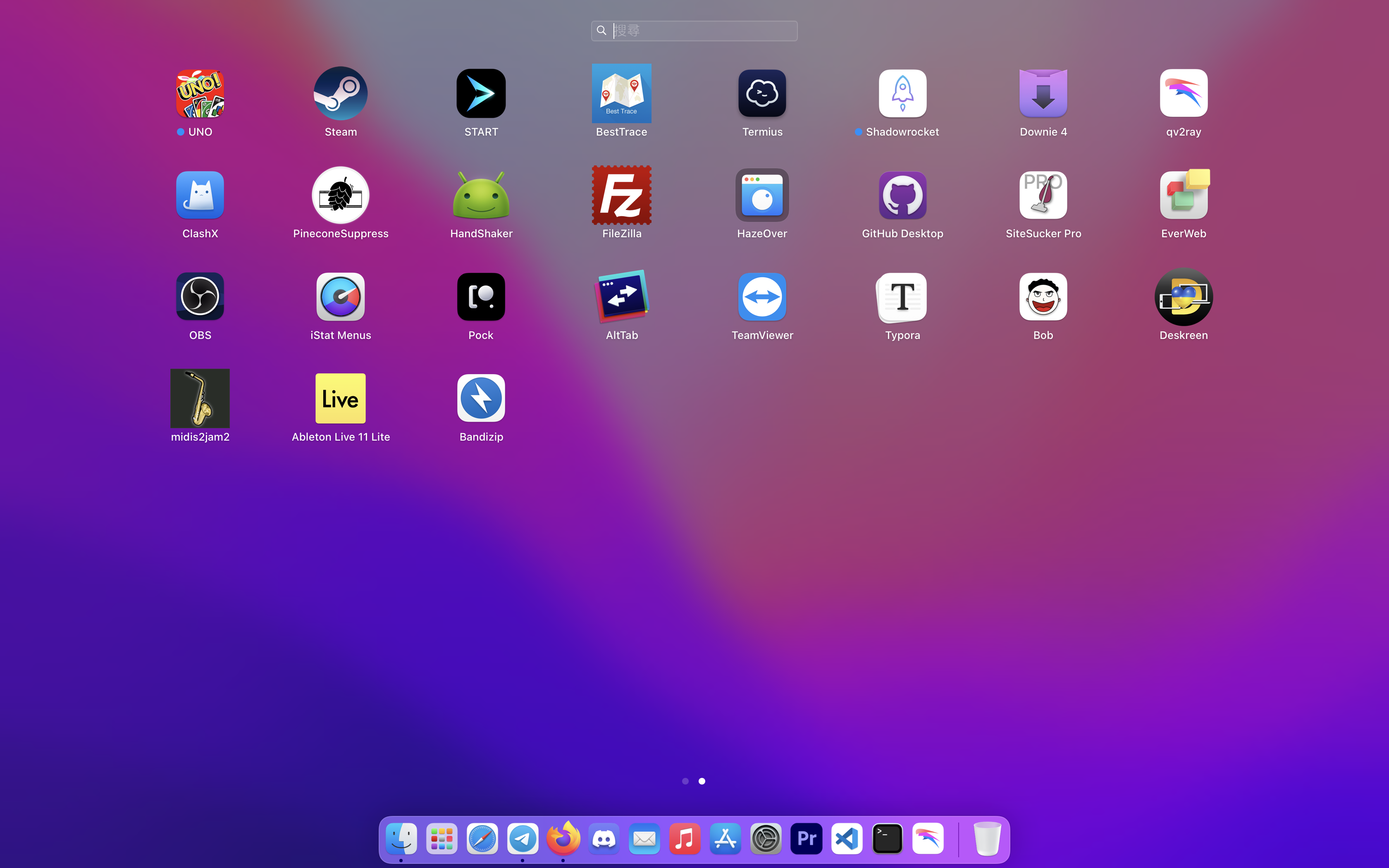Open the Trash in the Dock

987,839
